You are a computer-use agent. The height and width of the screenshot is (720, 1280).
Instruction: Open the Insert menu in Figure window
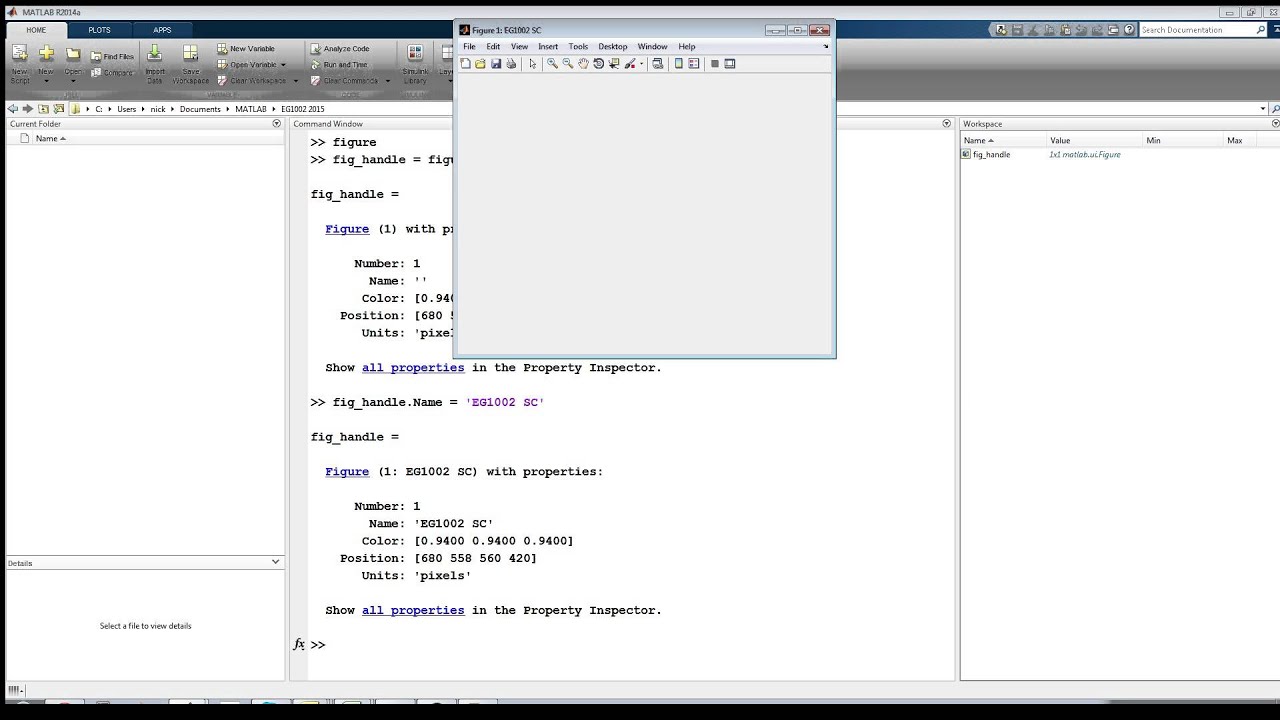[548, 47]
